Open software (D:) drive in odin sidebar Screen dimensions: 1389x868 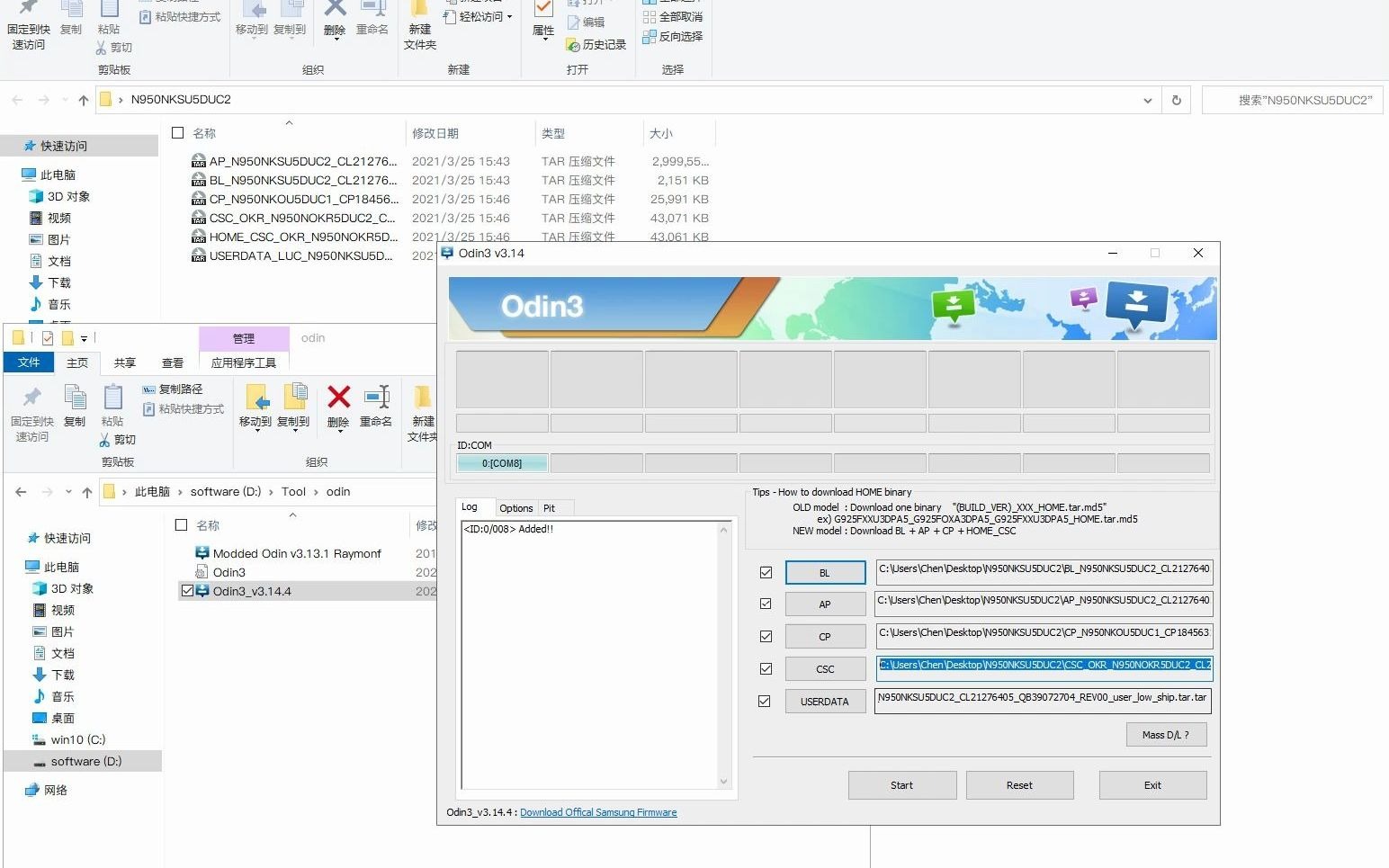pos(85,761)
